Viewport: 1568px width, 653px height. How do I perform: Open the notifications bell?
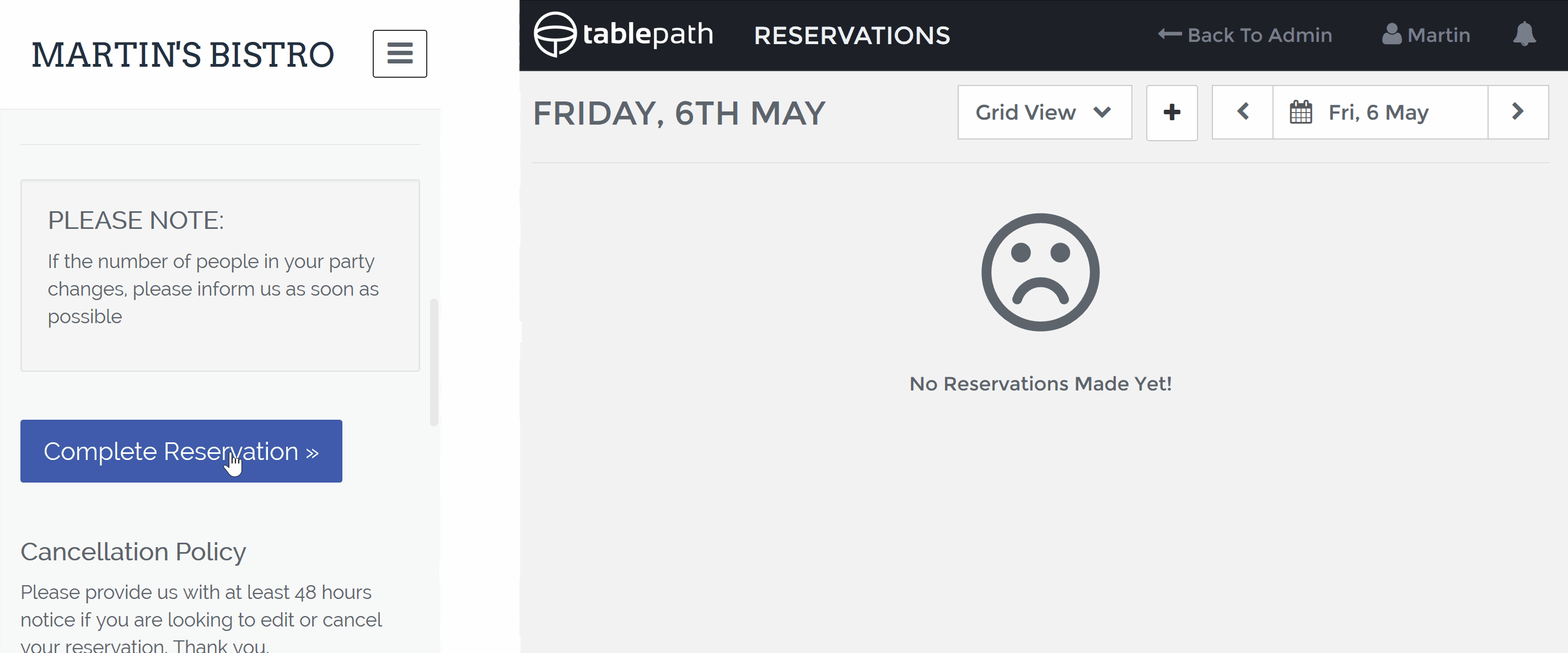coord(1524,34)
